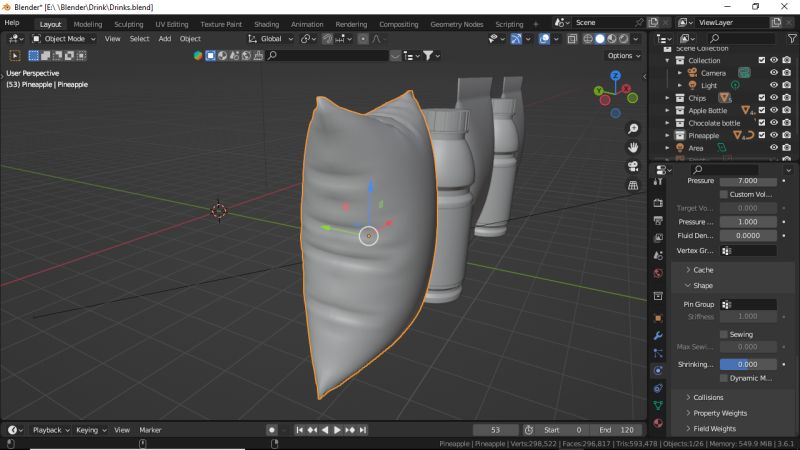Select rendered viewport shading
The height and width of the screenshot is (450, 800).
click(623, 39)
